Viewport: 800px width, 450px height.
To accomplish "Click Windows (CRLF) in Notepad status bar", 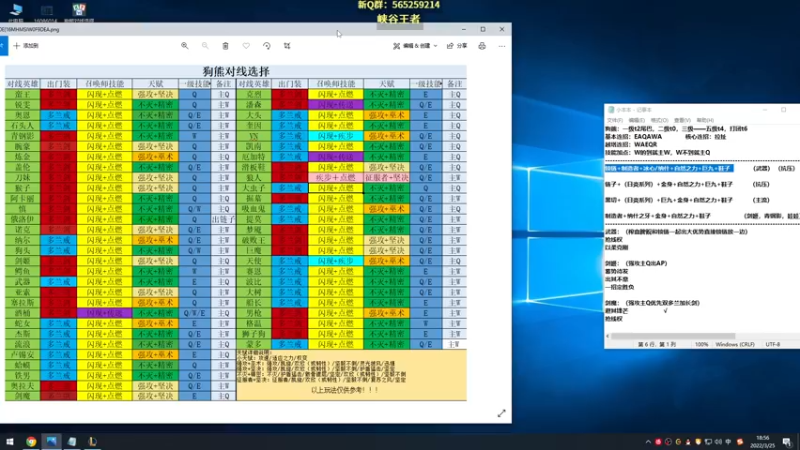I will tap(735, 344).
